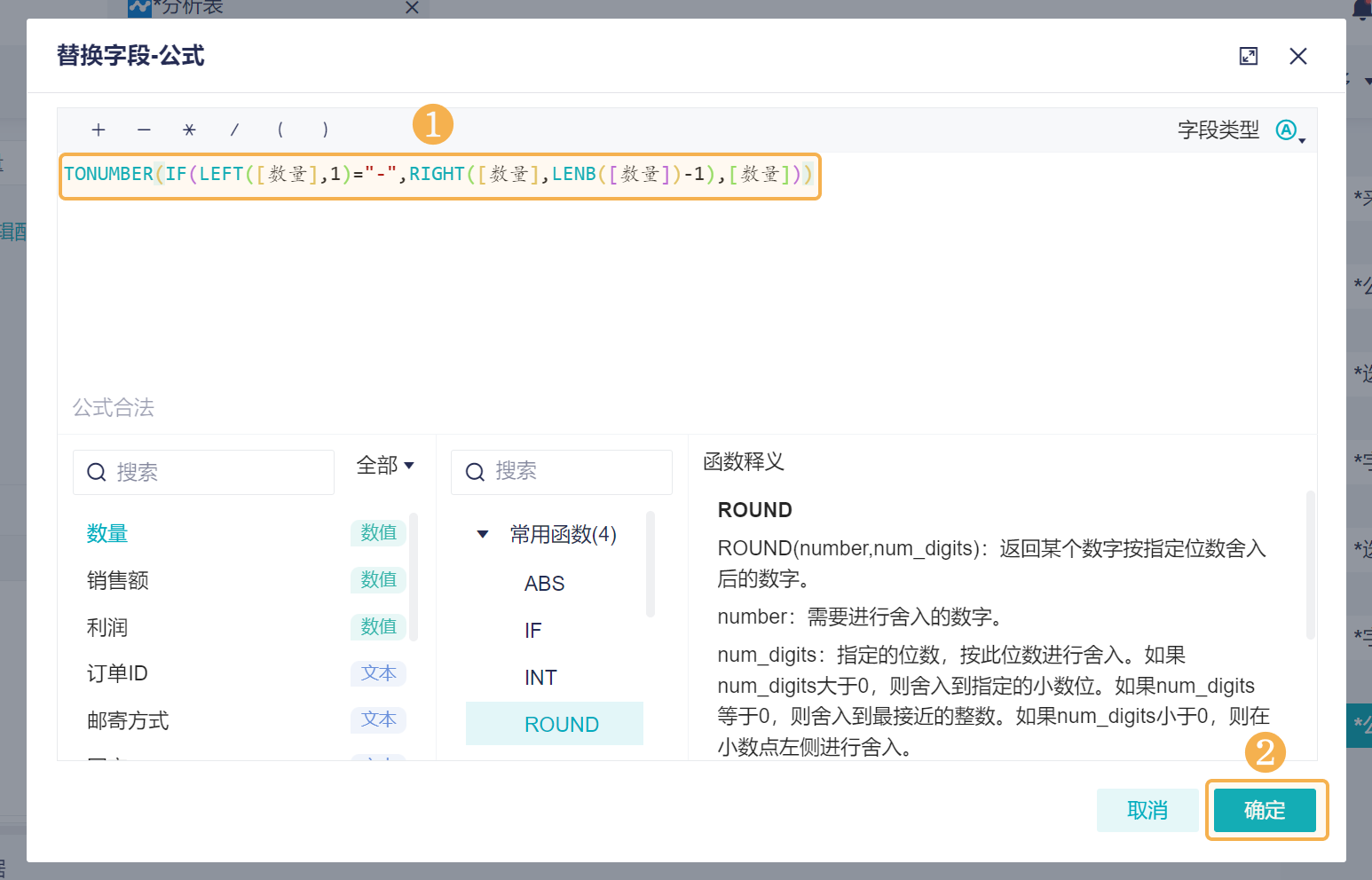Click 数值 type tag of 数量
This screenshot has height=880, width=1372.
(379, 533)
